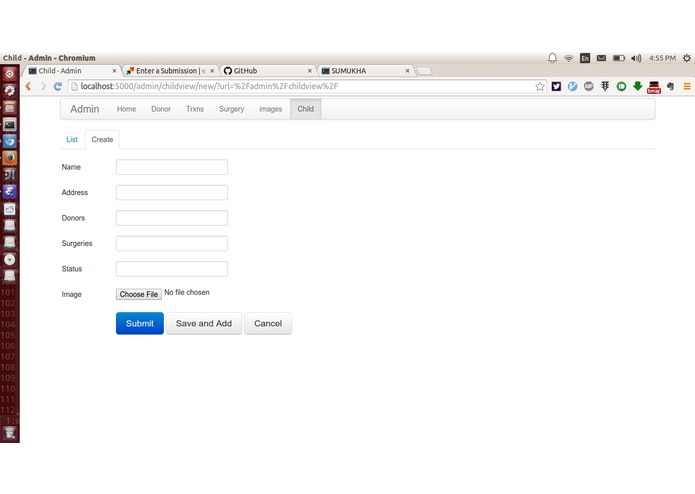695x494 pixels.
Task: Open the Files manager in dock
Action: 10,108
